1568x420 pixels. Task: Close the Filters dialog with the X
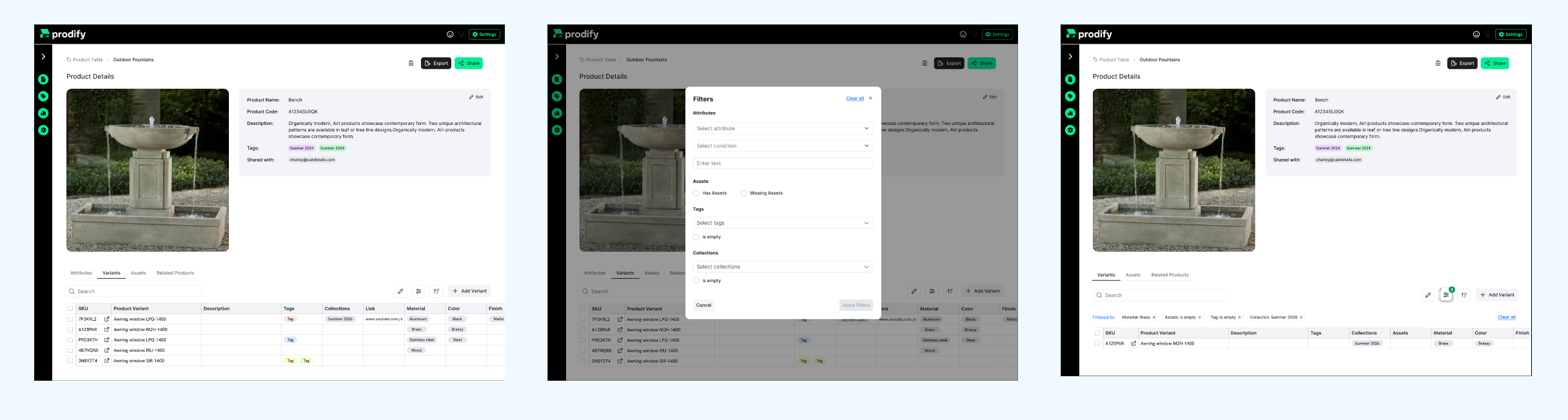point(870,99)
